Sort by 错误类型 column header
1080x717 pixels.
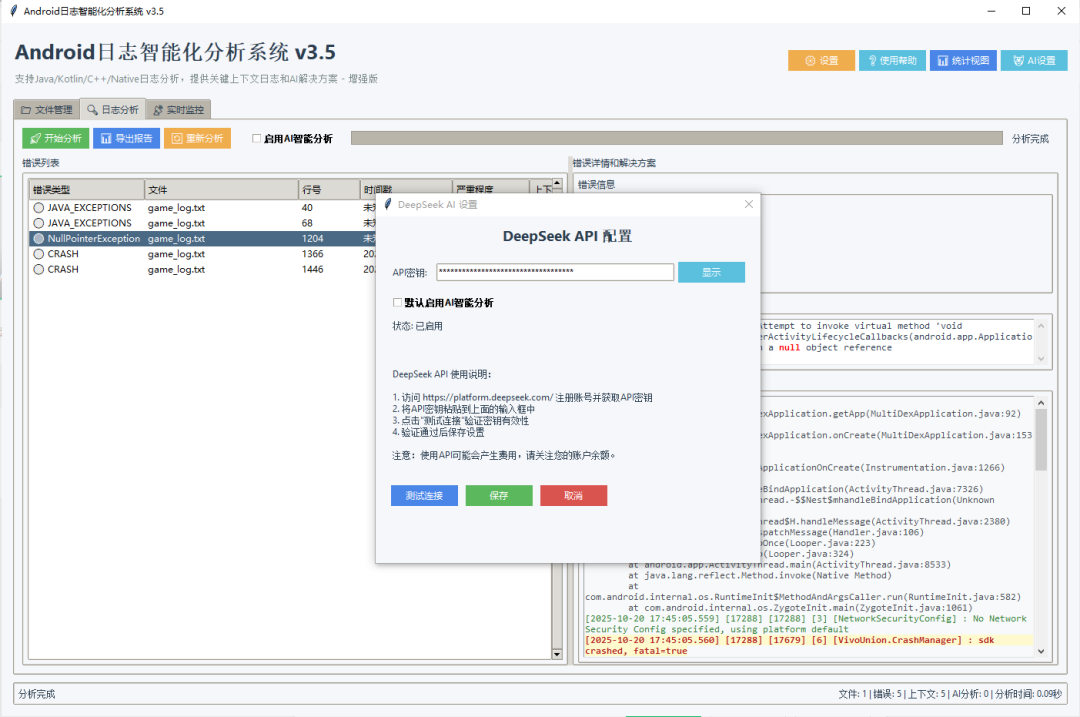point(87,189)
